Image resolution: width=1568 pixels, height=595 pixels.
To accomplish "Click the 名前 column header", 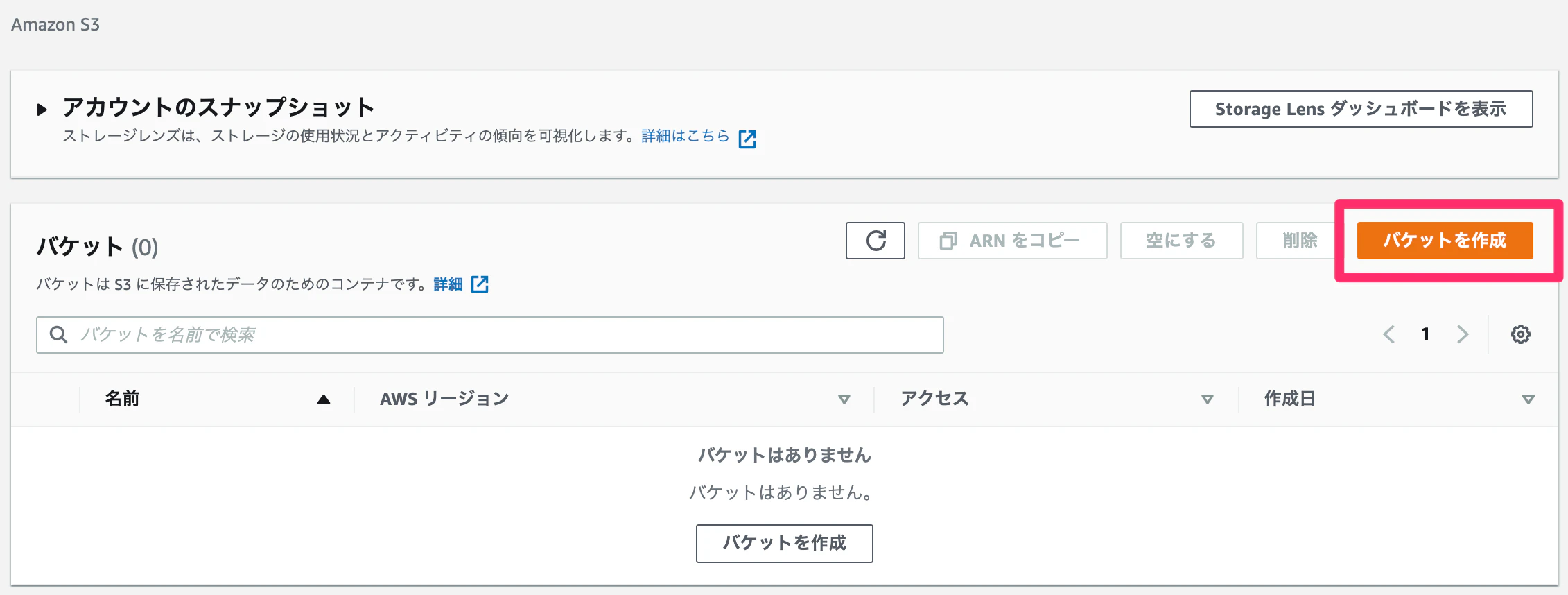I will tap(122, 399).
